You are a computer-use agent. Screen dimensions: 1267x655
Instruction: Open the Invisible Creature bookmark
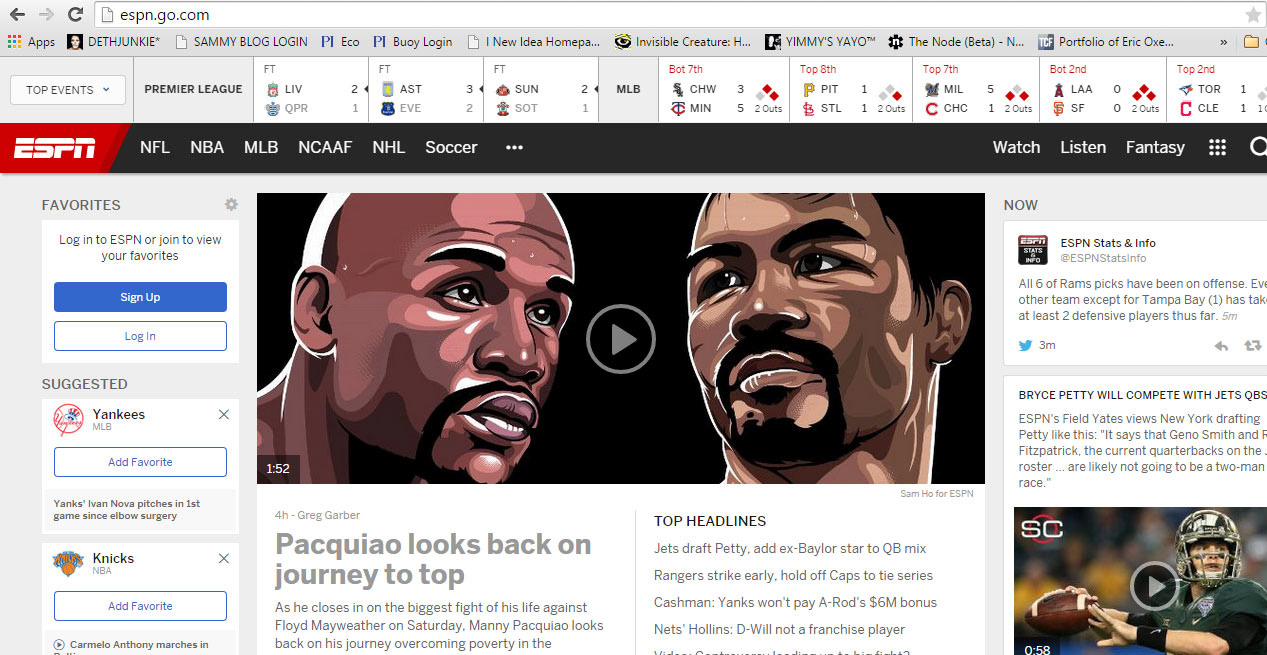[683, 42]
